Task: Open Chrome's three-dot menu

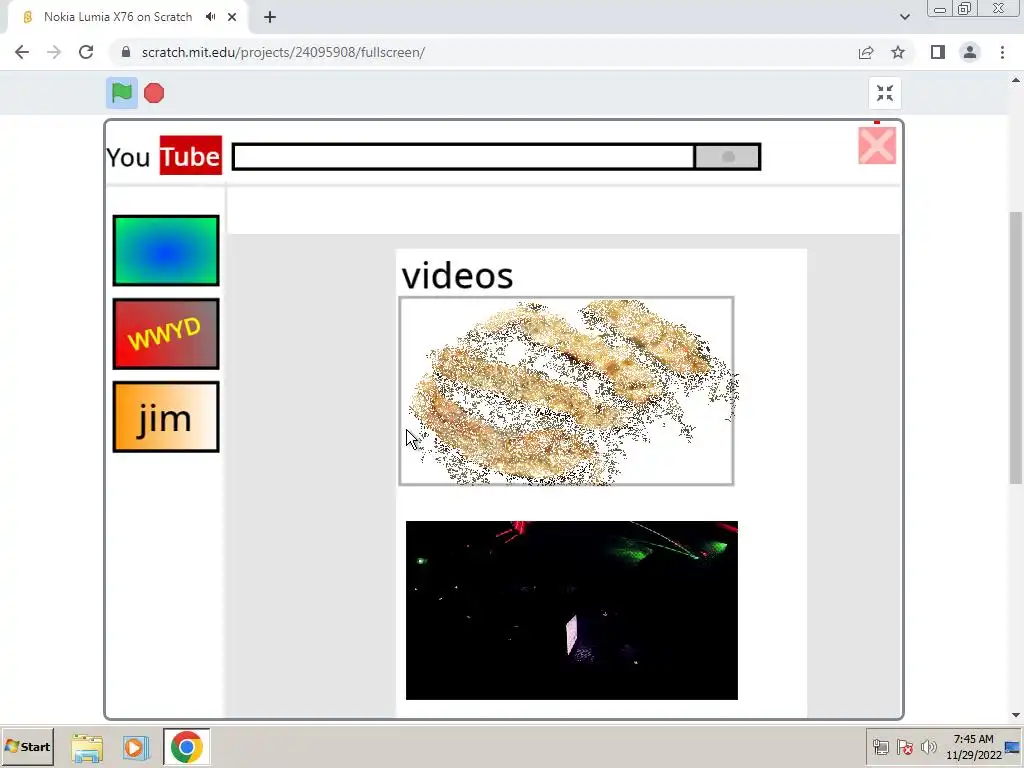Action: tap(1002, 52)
